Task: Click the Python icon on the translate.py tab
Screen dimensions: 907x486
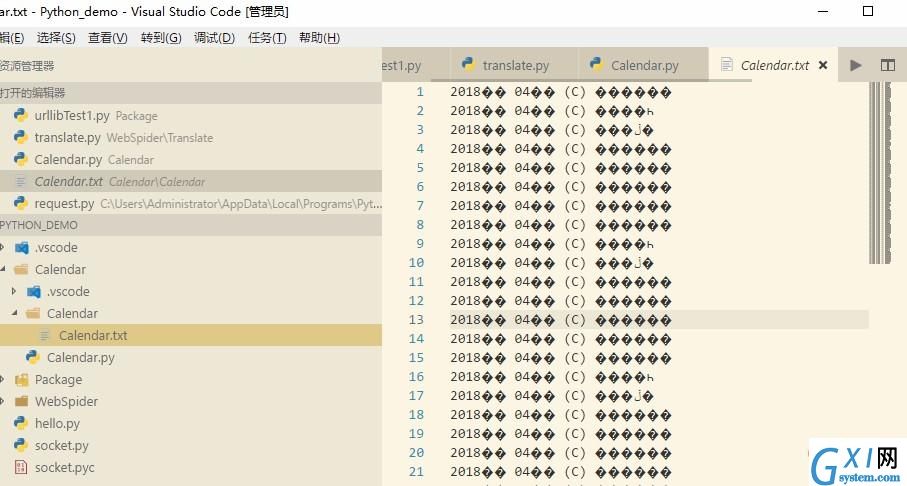Action: click(469, 64)
